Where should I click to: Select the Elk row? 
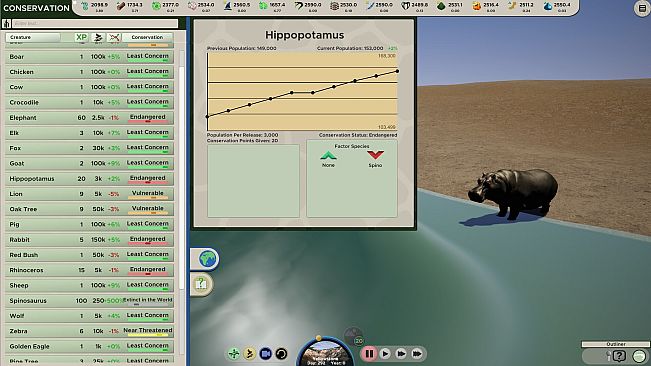(x=89, y=133)
